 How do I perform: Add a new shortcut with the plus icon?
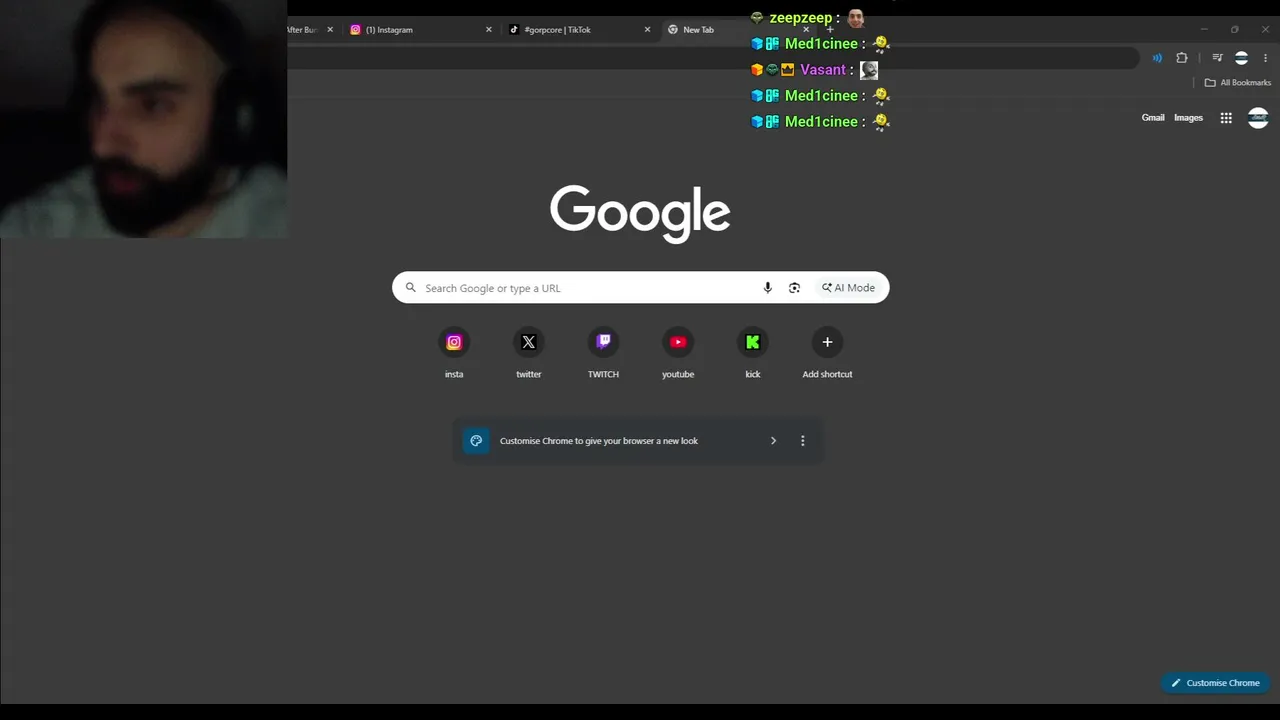click(x=827, y=342)
